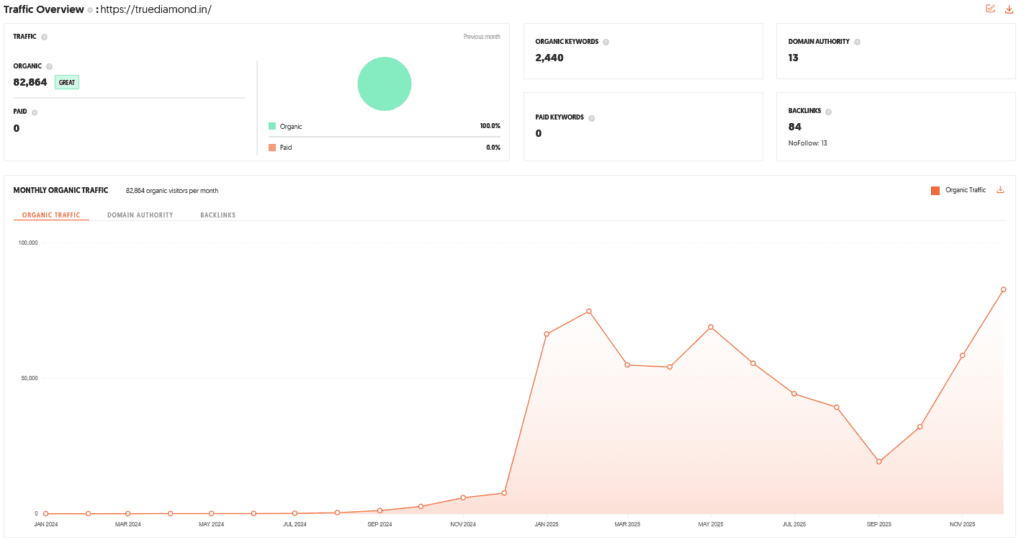Click the JUL 2024 x-axis label
The image size is (1024, 540).
(x=295, y=524)
